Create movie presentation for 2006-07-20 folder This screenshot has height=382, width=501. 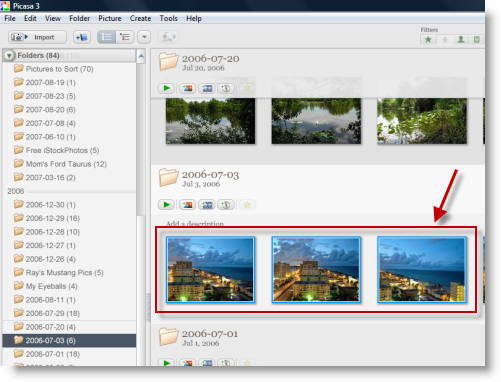point(207,88)
